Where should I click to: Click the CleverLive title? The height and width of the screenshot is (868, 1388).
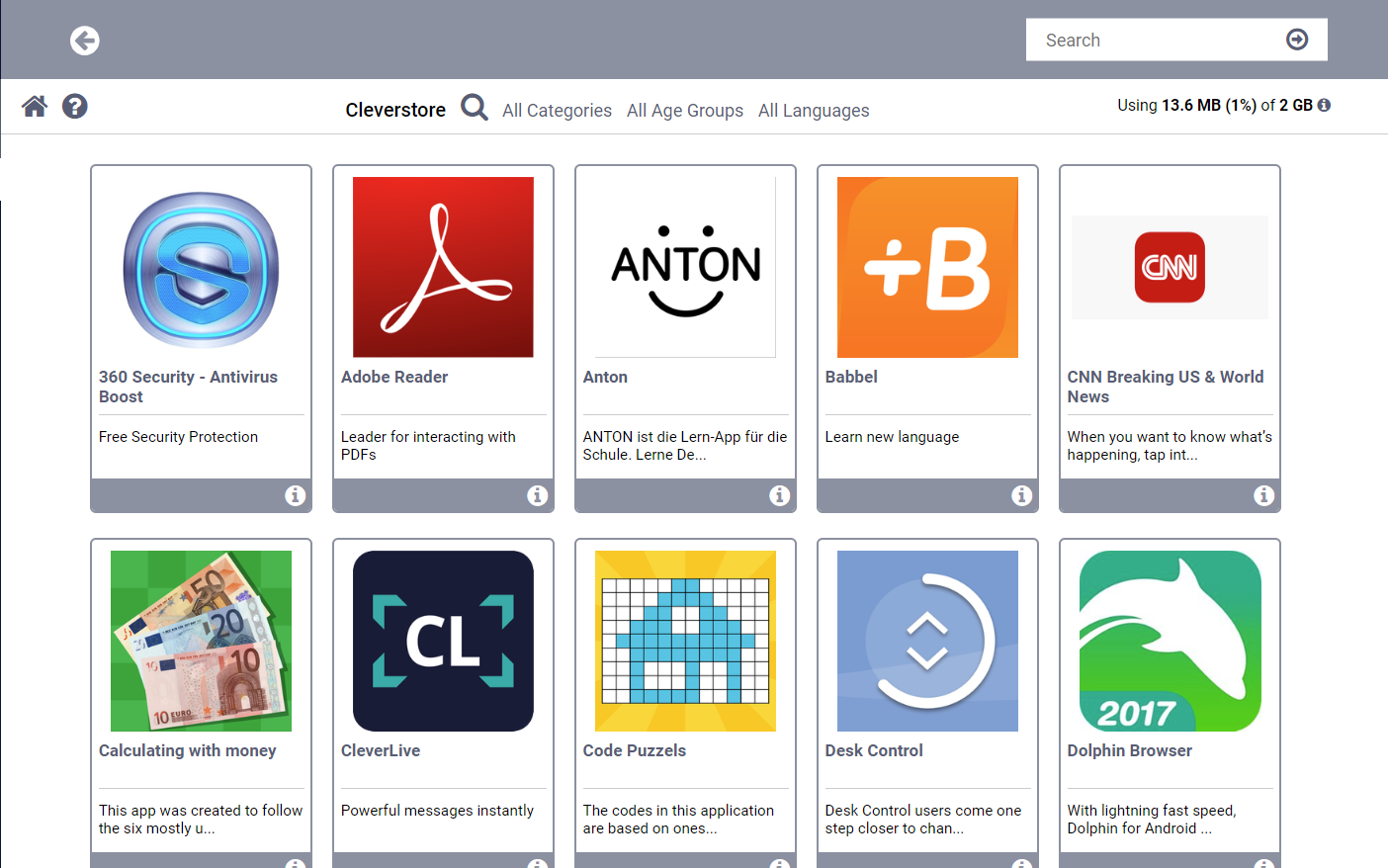point(381,750)
